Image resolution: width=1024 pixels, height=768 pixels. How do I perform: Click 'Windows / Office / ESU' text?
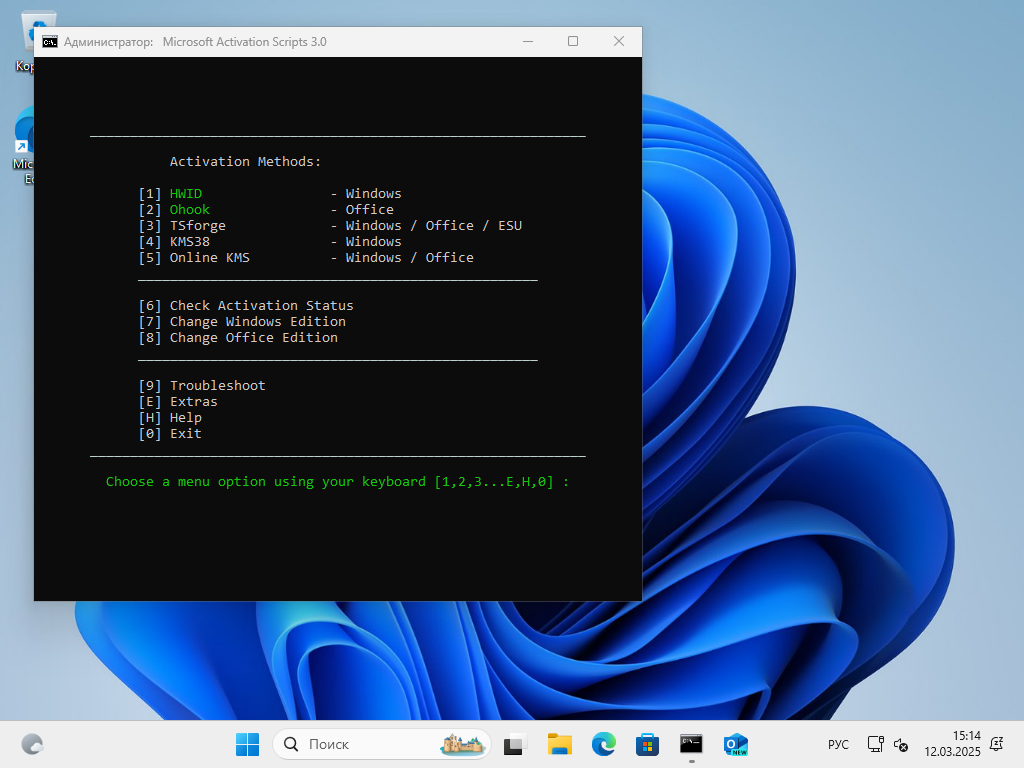434,226
